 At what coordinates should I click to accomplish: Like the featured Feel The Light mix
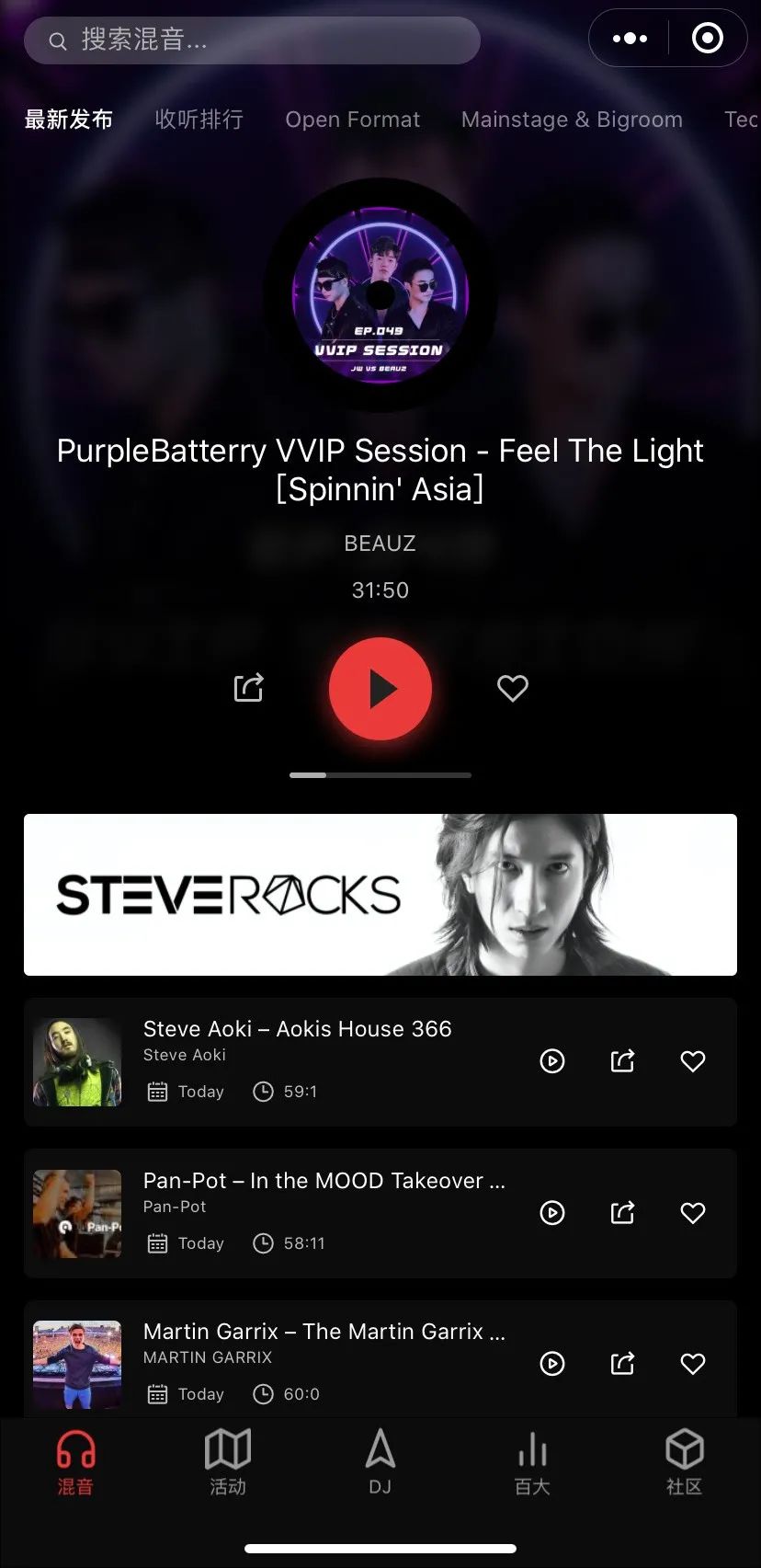coord(512,688)
